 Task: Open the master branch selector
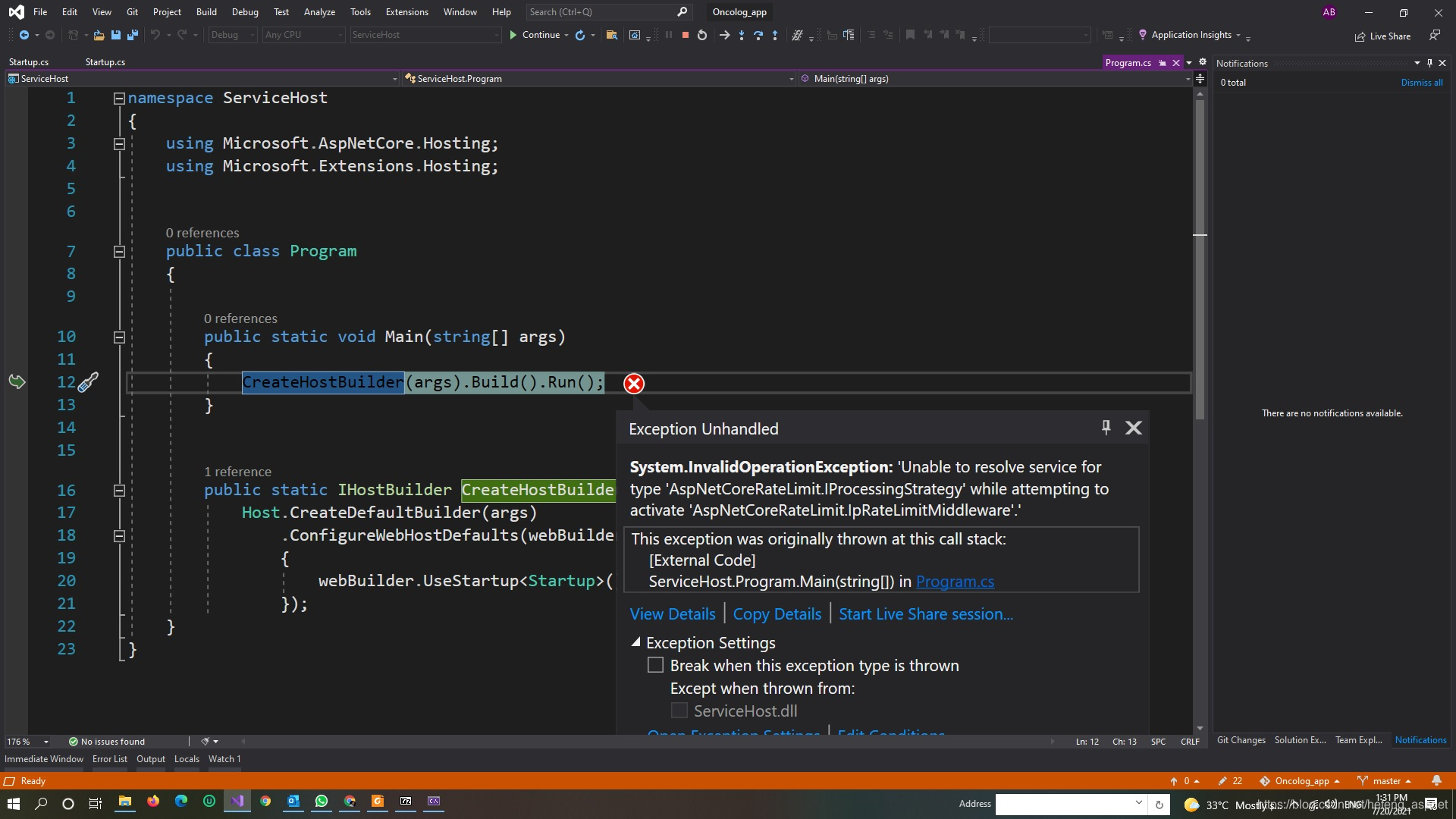[x=1385, y=780]
